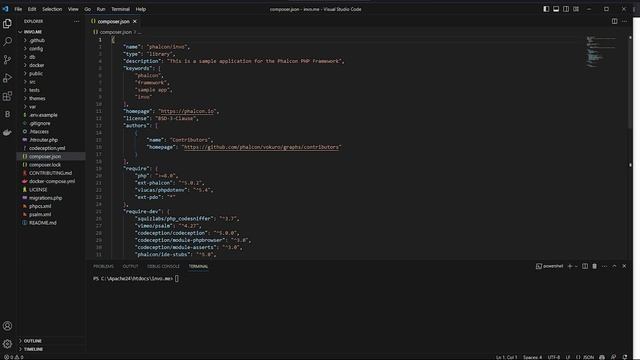The width and height of the screenshot is (640, 360).
Task: Open the Run menu
Action: pos(101,9)
